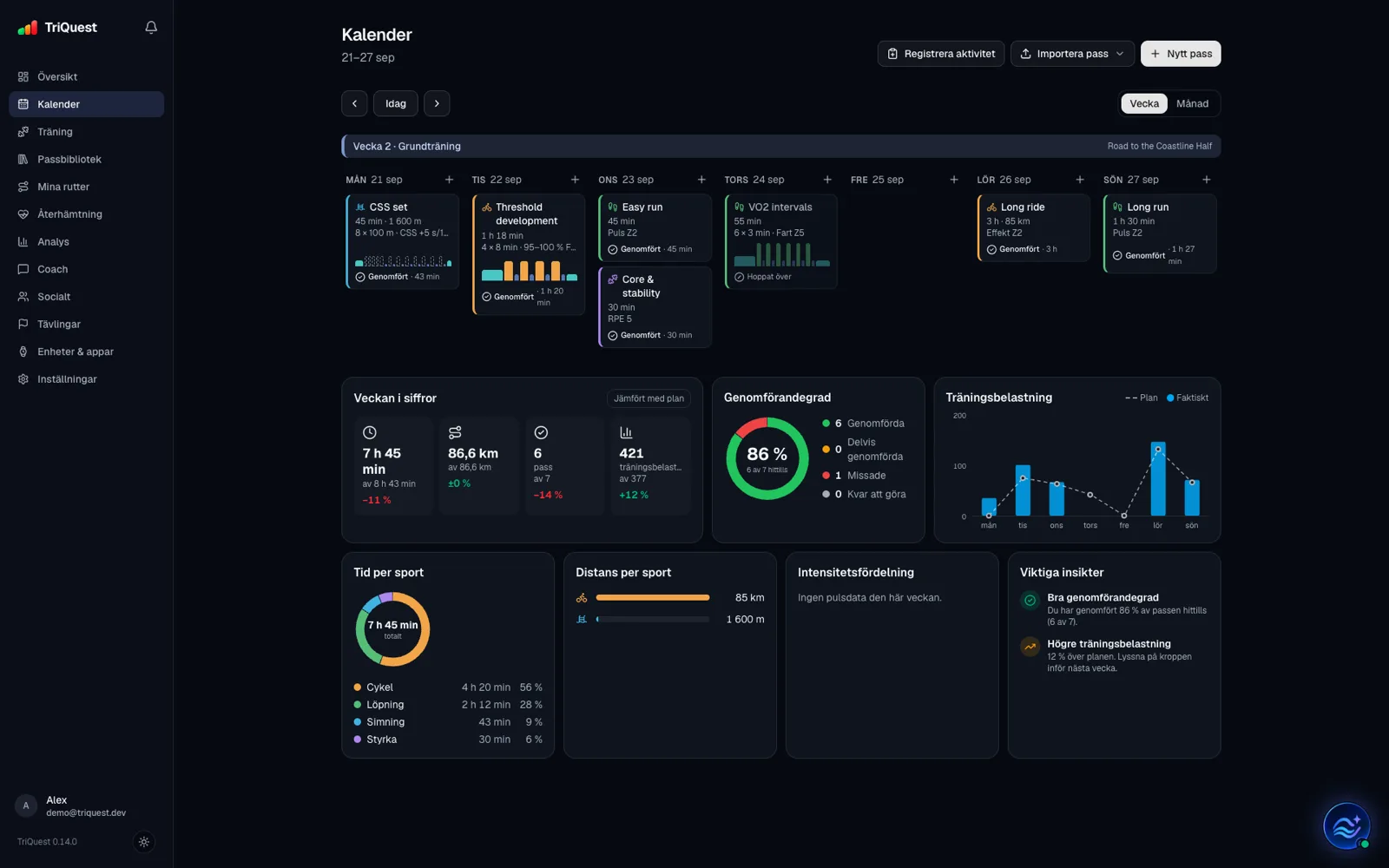Open the Threshold development session card
This screenshot has width=1389, height=868.
coord(529,254)
